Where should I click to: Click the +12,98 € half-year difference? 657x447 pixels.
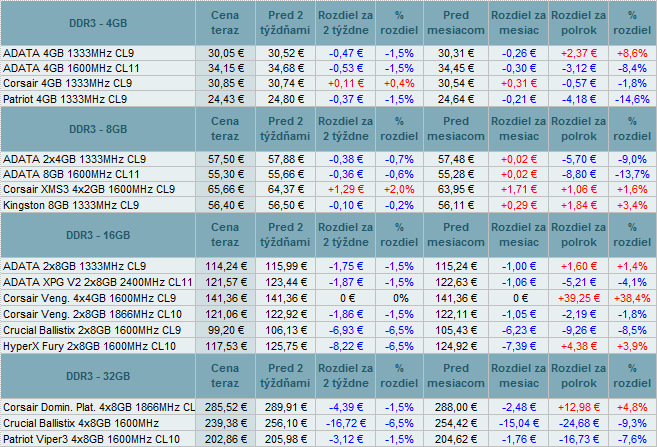pyautogui.click(x=579, y=407)
